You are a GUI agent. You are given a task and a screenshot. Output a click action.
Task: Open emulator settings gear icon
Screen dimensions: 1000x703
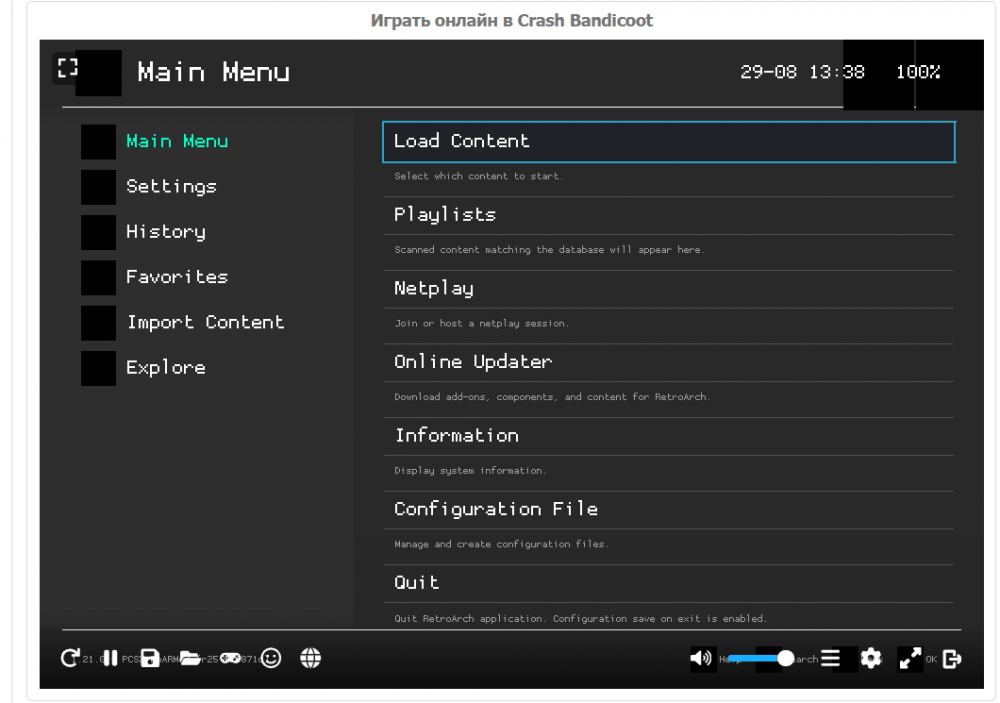pyautogui.click(x=871, y=658)
